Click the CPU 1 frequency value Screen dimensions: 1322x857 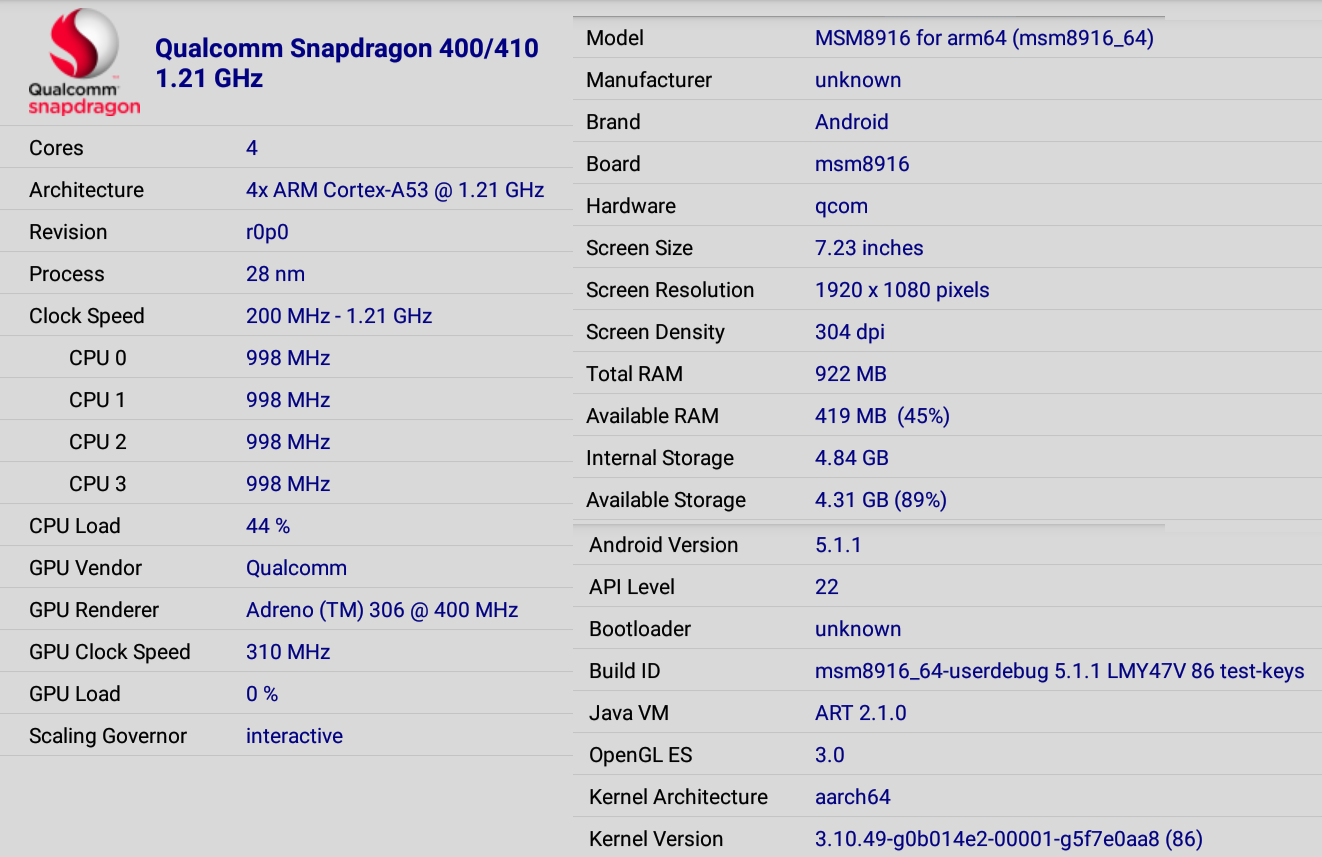coord(288,400)
